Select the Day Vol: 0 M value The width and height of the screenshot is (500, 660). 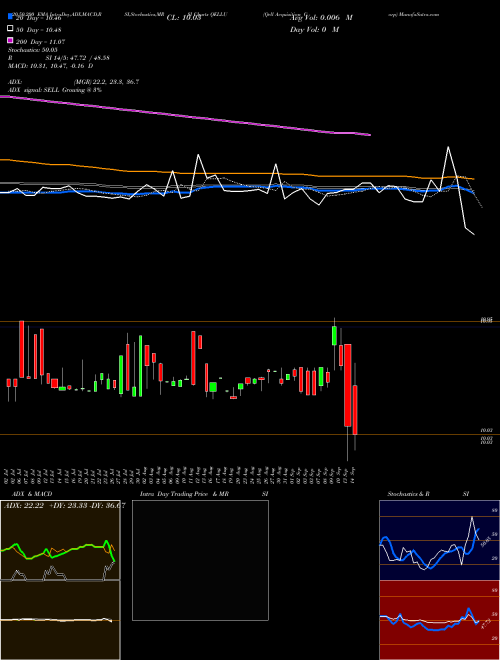(314, 29)
